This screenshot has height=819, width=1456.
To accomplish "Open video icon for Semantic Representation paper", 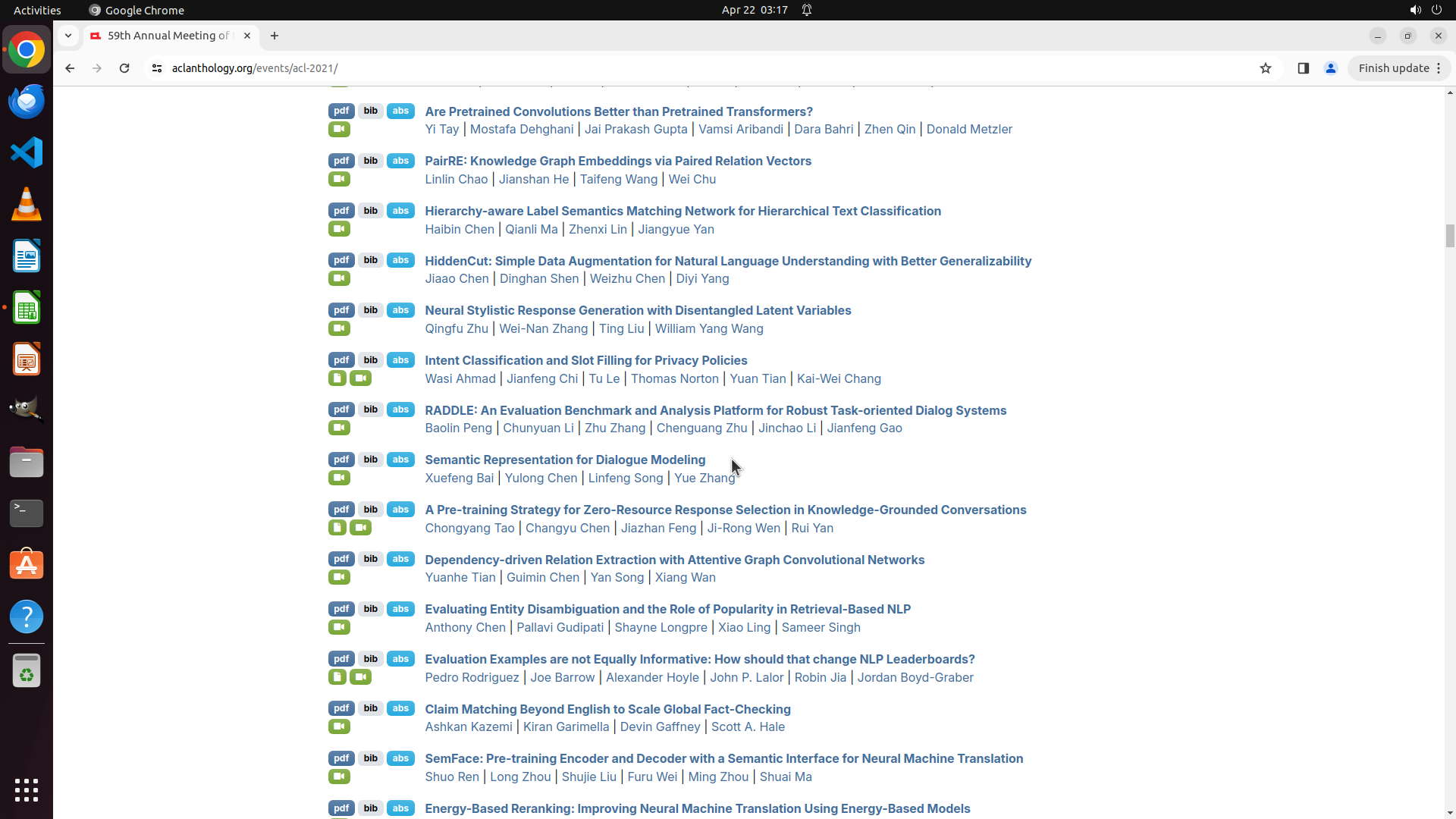I will [x=339, y=478].
